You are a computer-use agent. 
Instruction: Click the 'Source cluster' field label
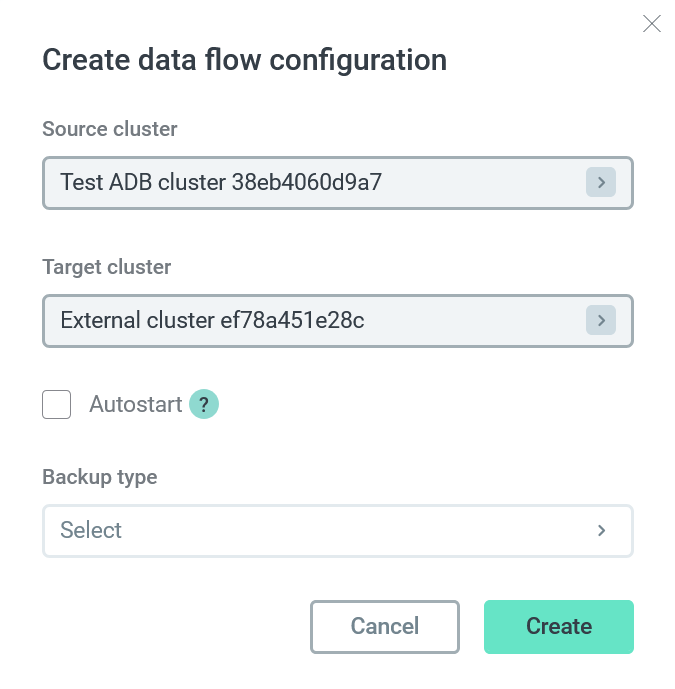point(110,129)
